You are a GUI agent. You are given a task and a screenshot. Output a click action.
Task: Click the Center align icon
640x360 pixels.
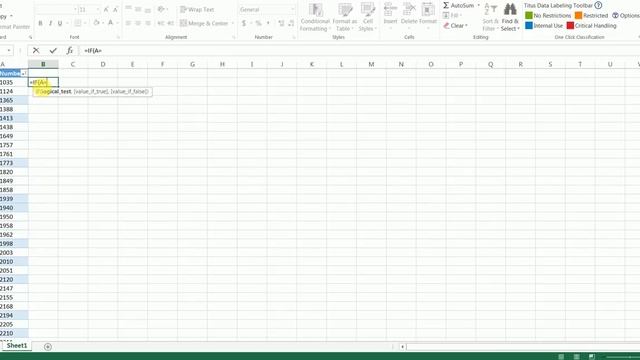click(x=138, y=23)
